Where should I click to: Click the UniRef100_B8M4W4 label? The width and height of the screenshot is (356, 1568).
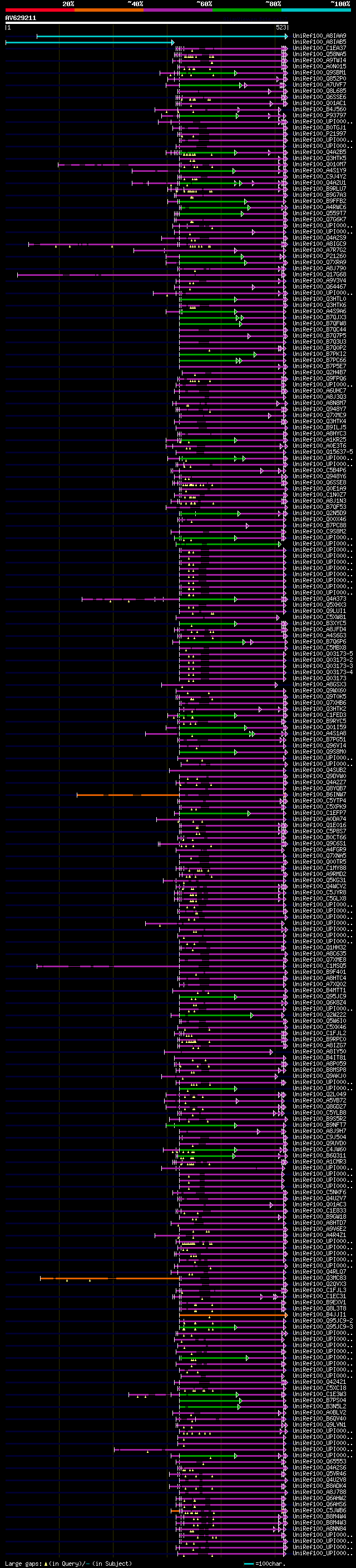pos(319,1516)
